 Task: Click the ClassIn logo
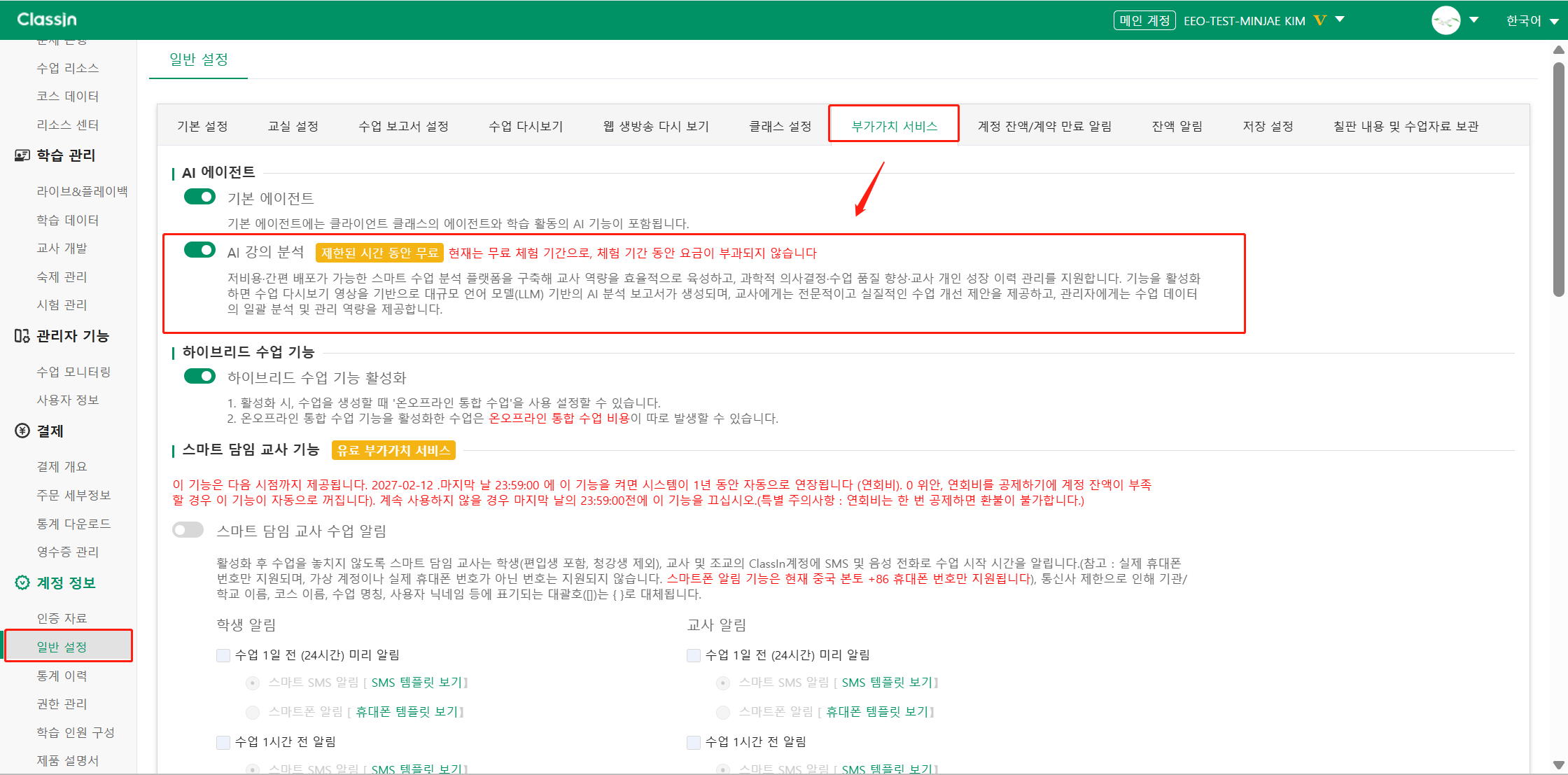click(x=47, y=20)
